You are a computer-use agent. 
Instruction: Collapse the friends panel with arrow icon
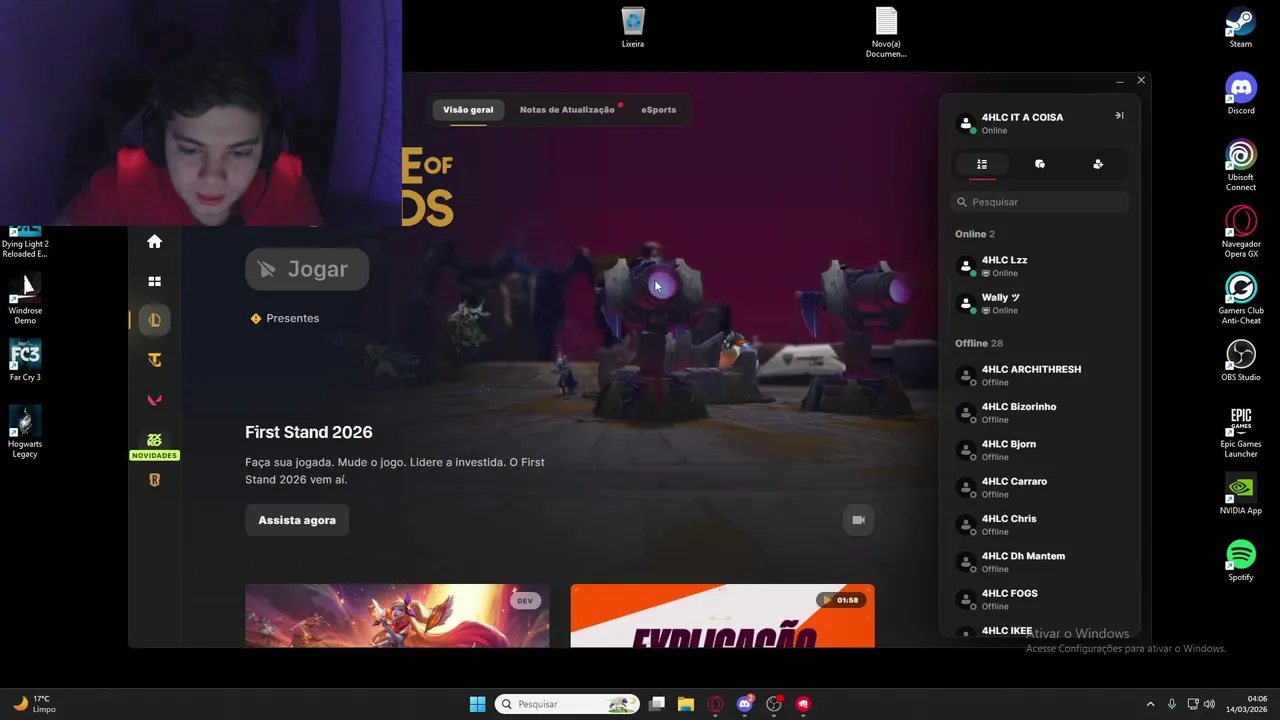[1119, 116]
